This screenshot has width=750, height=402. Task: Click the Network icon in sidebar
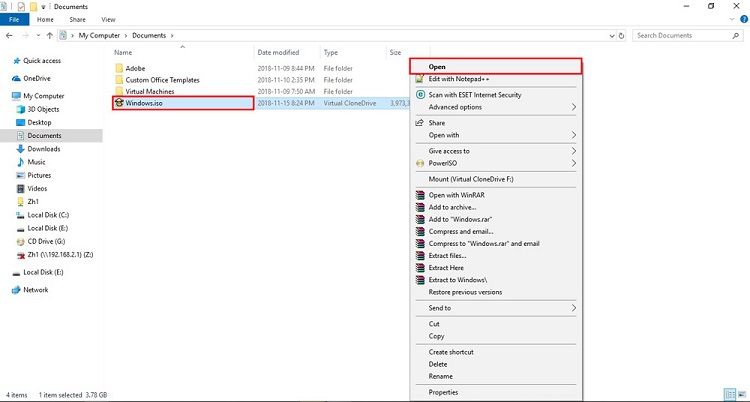click(x=16, y=290)
